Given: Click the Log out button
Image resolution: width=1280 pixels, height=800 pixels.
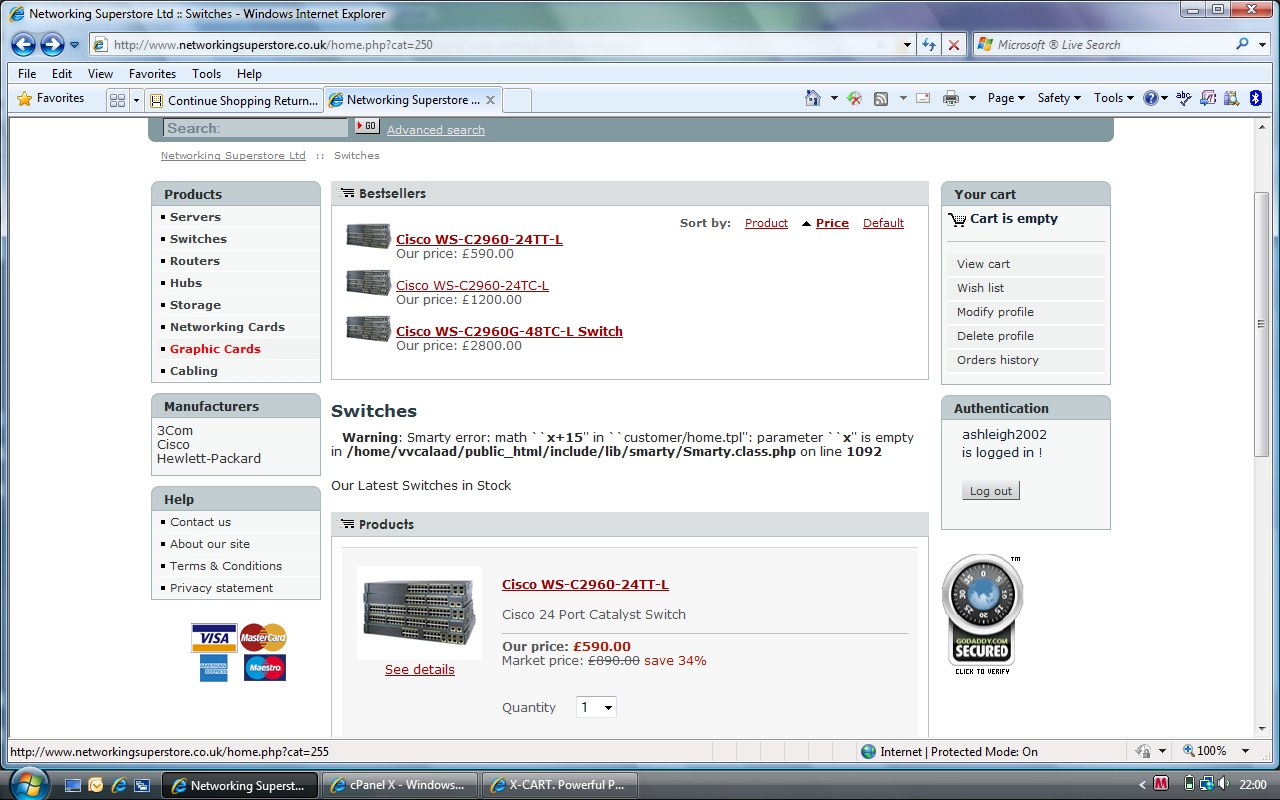Looking at the screenshot, I should (990, 491).
